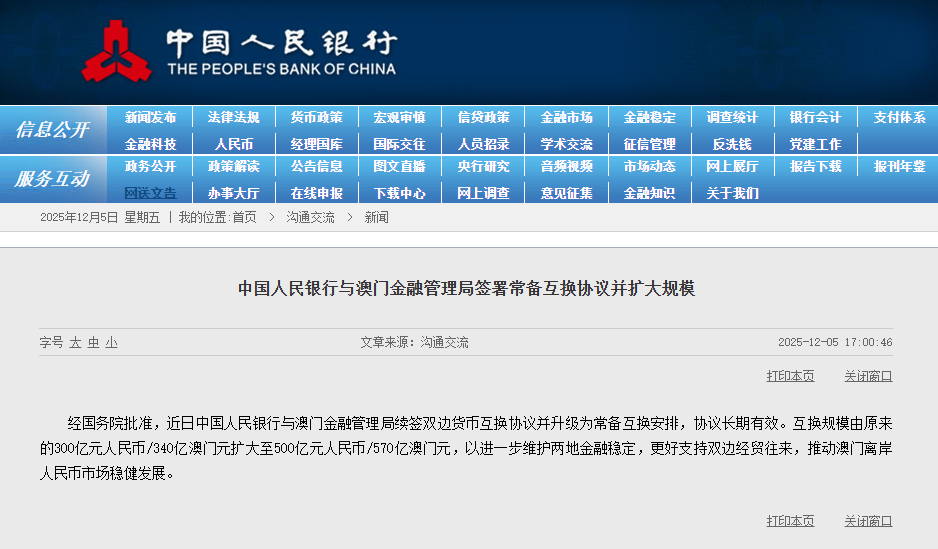
Task: Set font size to 大 (large)
Action: (75, 342)
